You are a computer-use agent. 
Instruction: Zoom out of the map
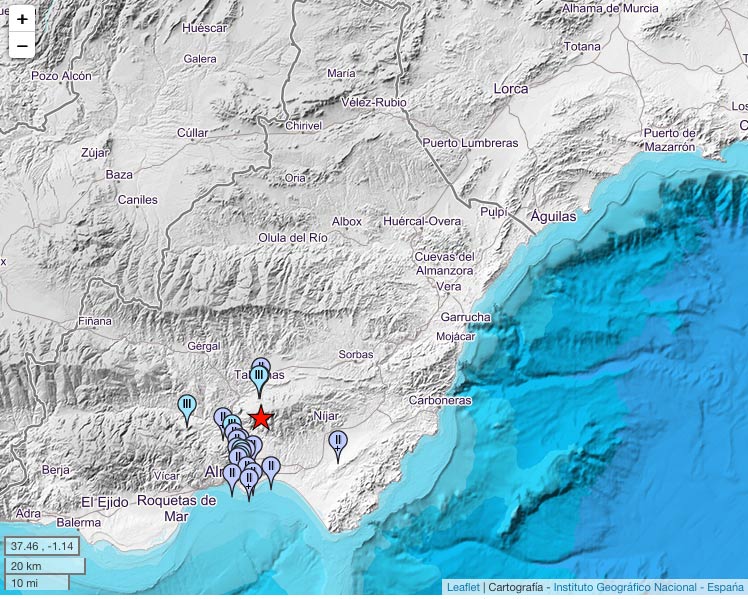pyautogui.click(x=22, y=45)
